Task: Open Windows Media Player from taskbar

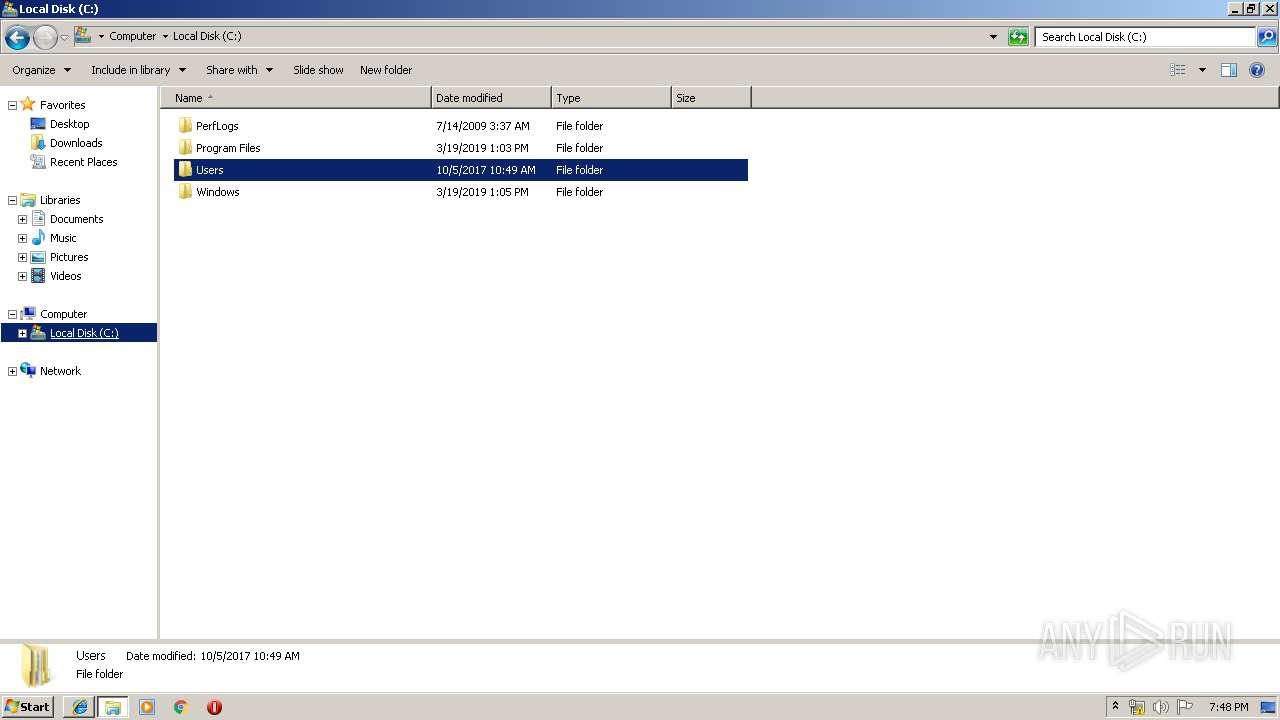Action: point(147,707)
